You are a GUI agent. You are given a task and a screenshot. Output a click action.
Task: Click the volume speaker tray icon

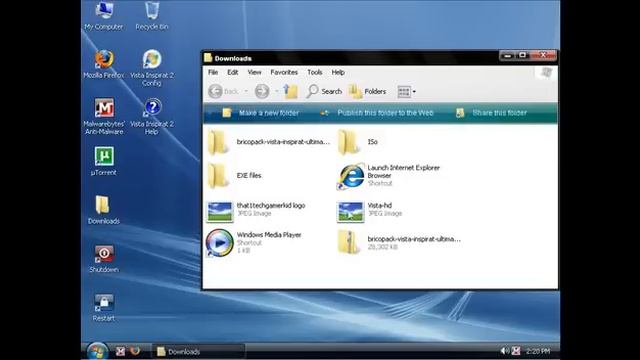pos(504,351)
